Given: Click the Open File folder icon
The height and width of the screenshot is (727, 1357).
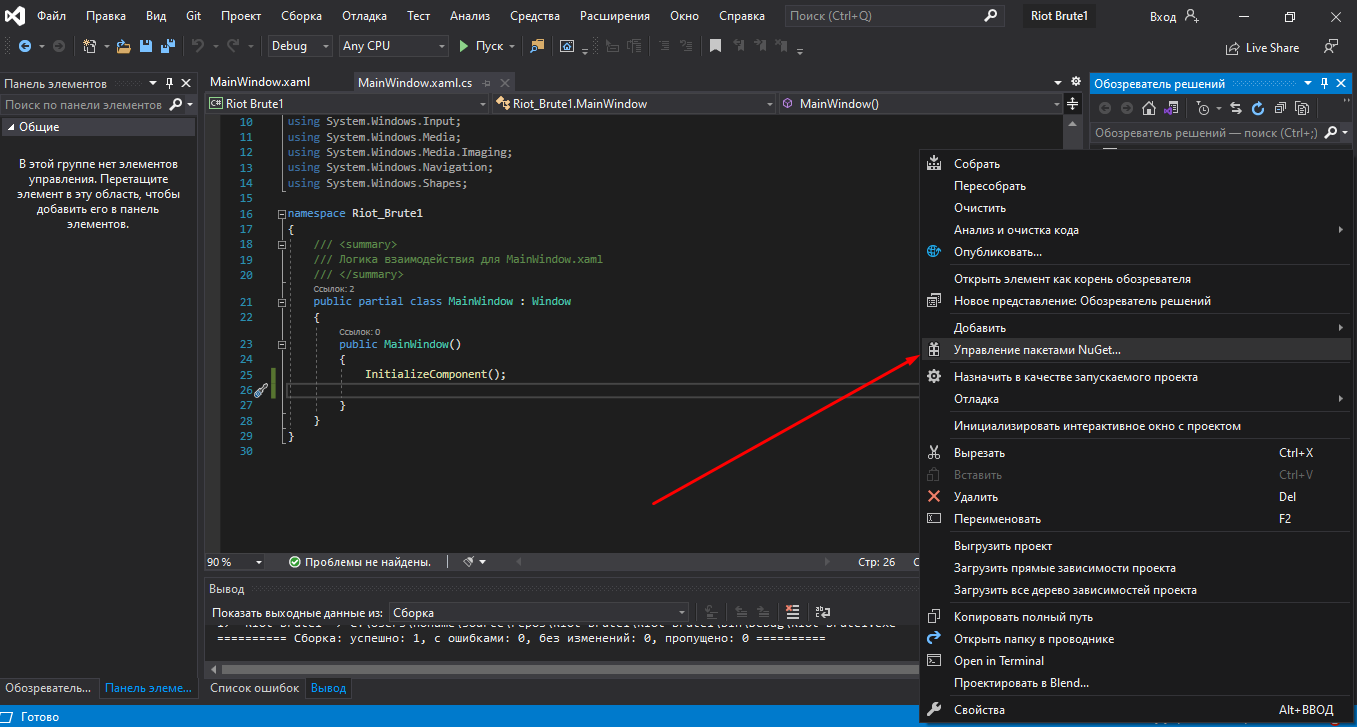Looking at the screenshot, I should 124,46.
